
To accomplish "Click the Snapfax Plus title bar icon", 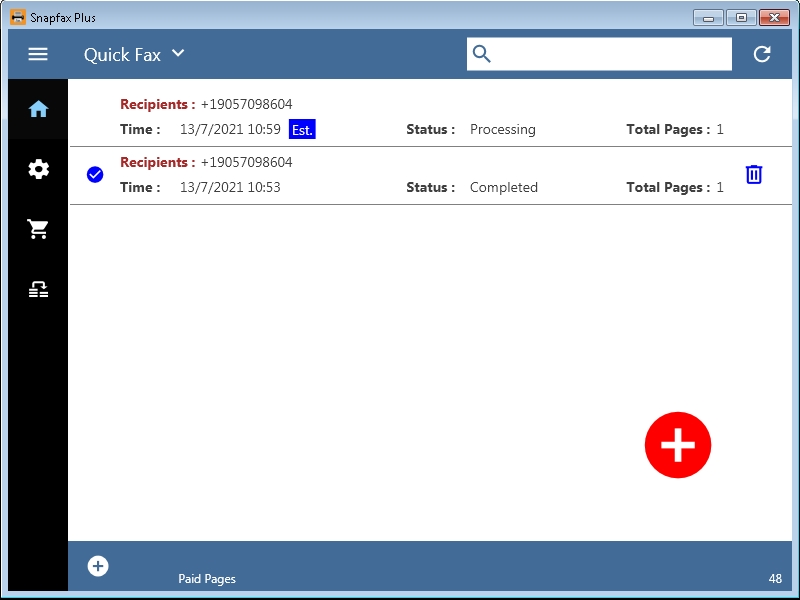I will click(17, 17).
